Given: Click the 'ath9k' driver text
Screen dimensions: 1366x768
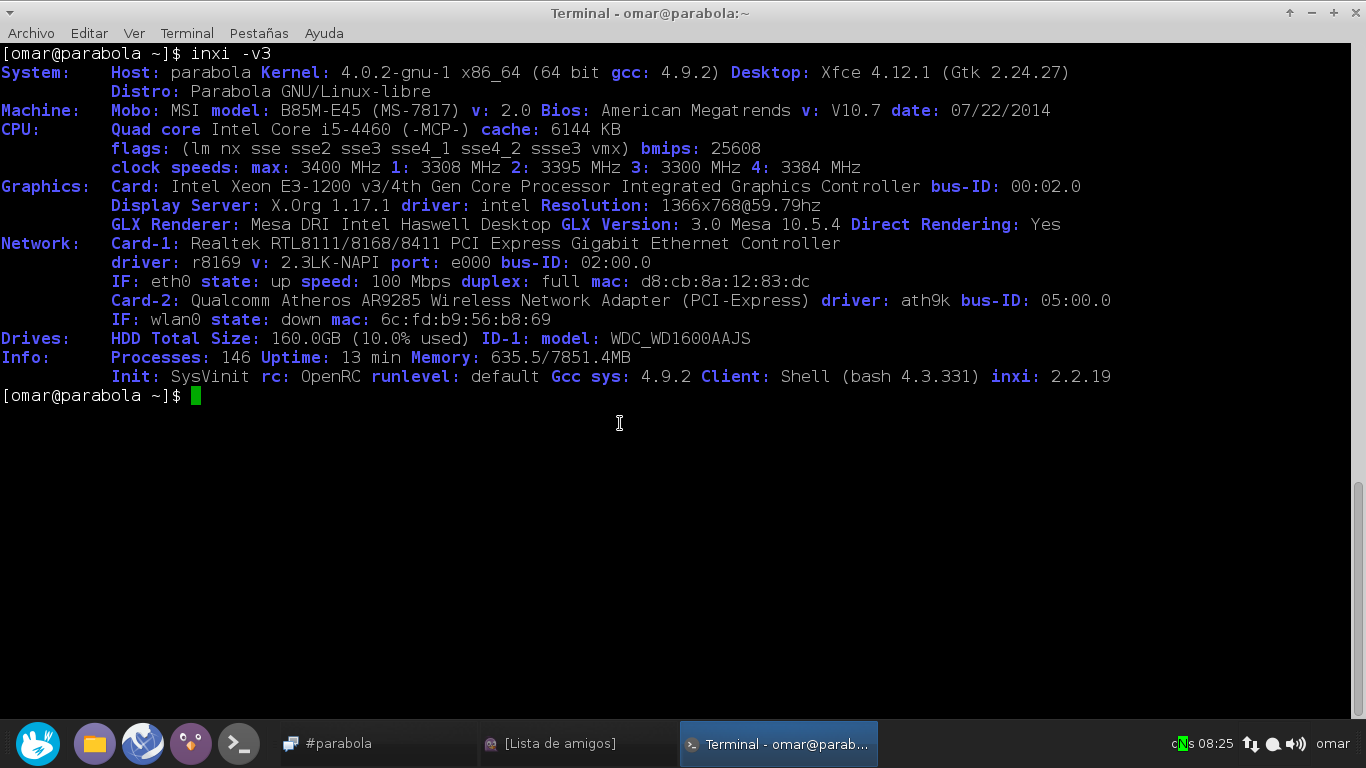Looking at the screenshot, I should 926,301.
